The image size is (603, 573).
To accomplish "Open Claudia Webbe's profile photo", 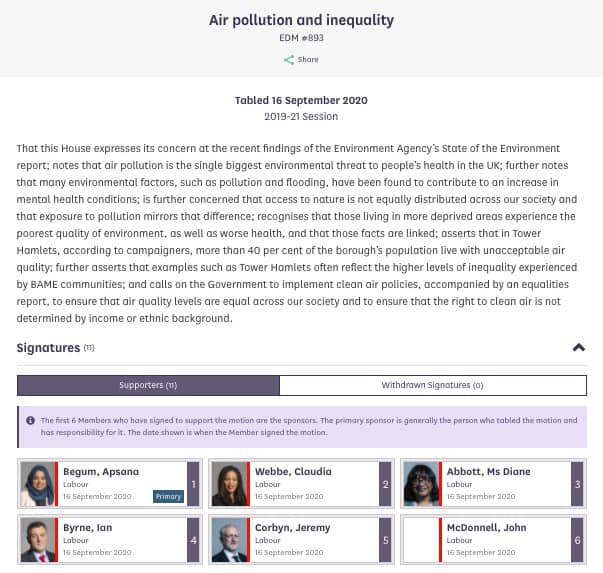I will [229, 484].
